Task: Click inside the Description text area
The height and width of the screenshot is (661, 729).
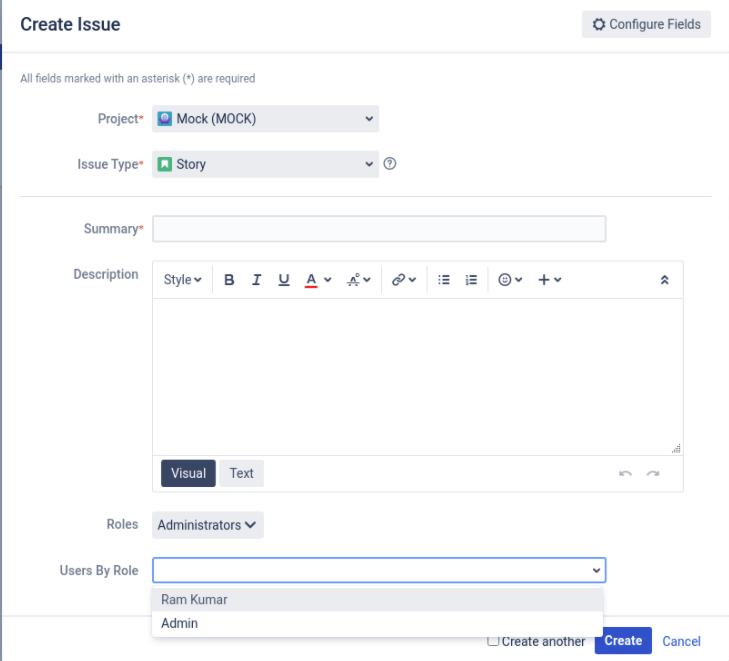Action: [418, 377]
